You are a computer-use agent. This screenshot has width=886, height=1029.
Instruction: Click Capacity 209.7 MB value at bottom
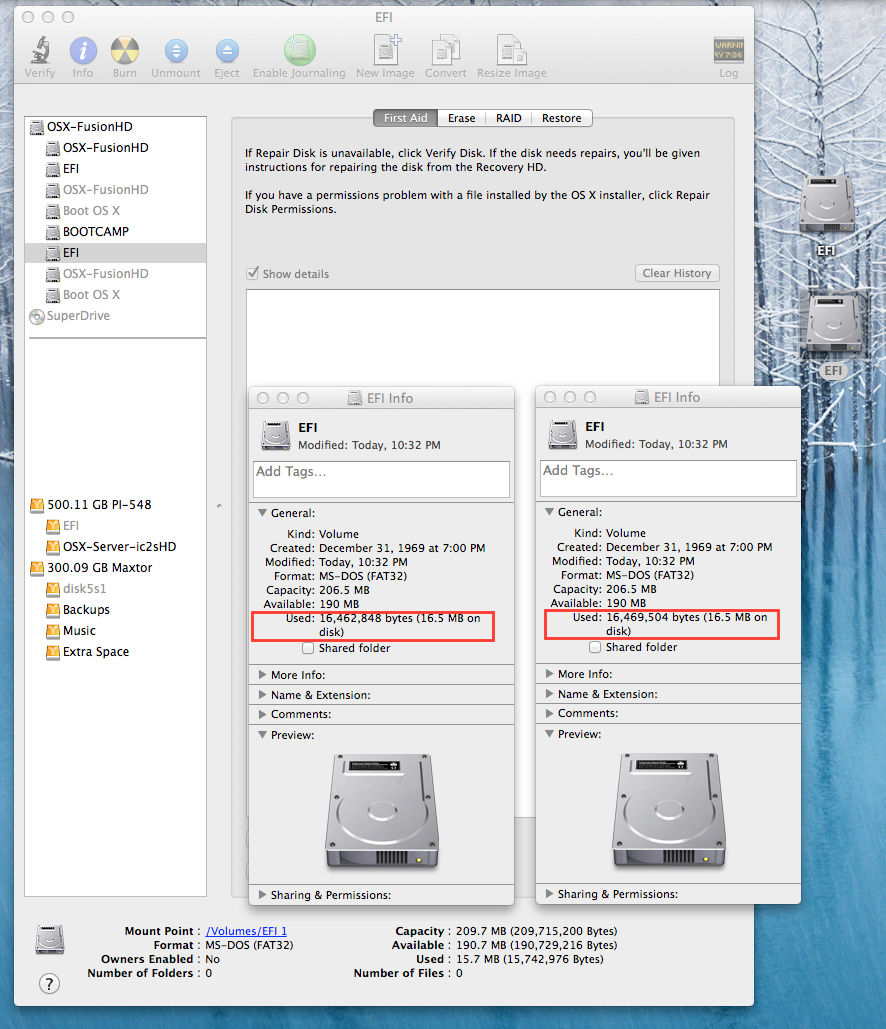coord(536,931)
